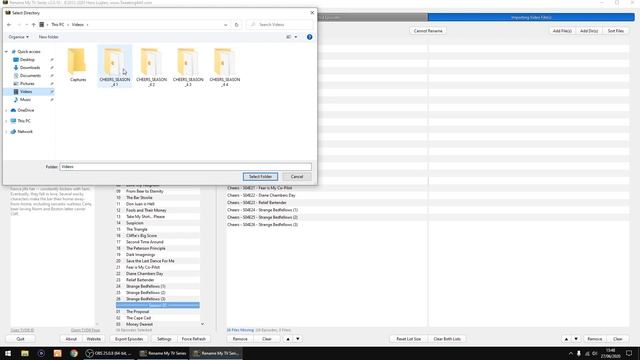
Task: Collapse the Quick access tree node
Action: pos(6,52)
